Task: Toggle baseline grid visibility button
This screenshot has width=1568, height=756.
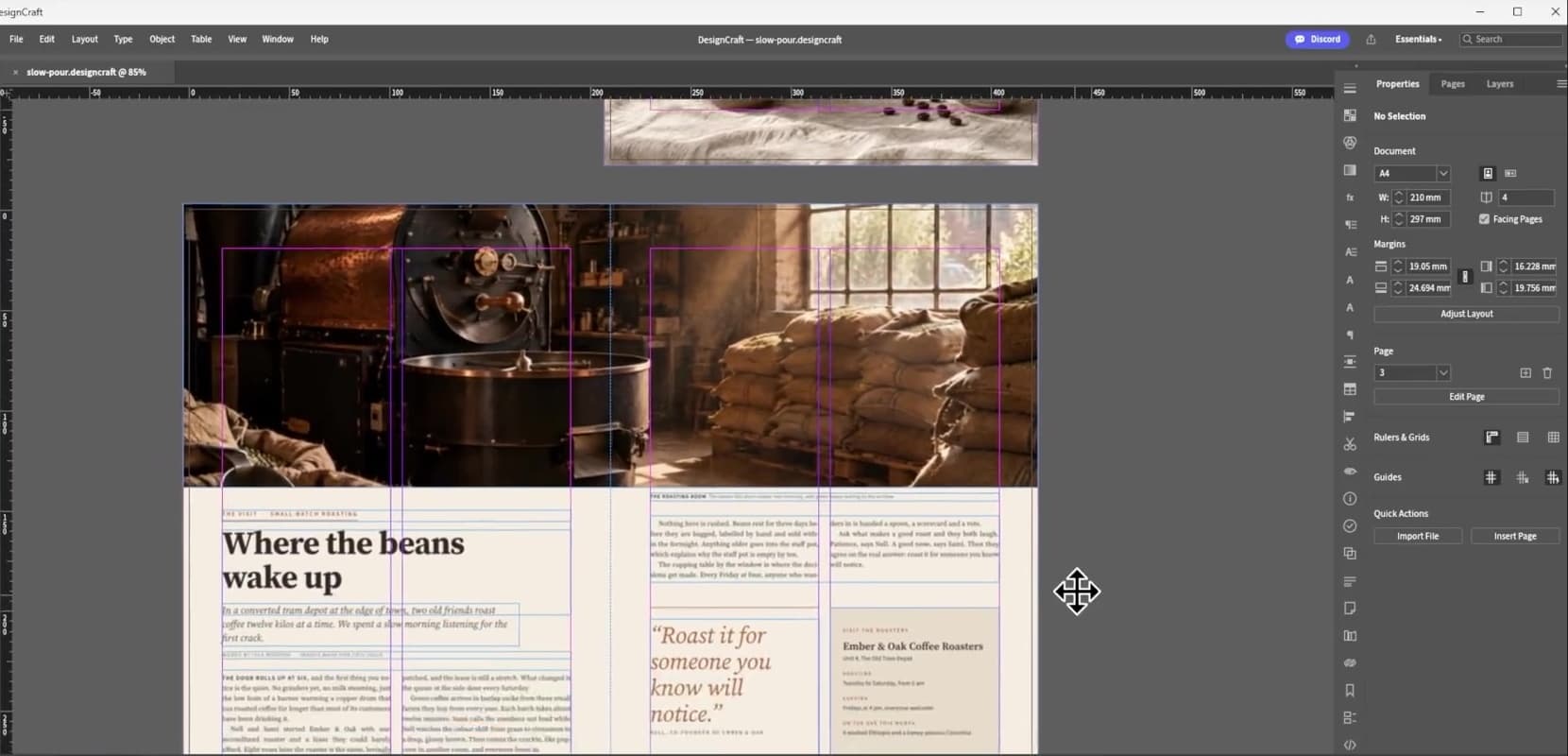Action: [x=1523, y=438]
